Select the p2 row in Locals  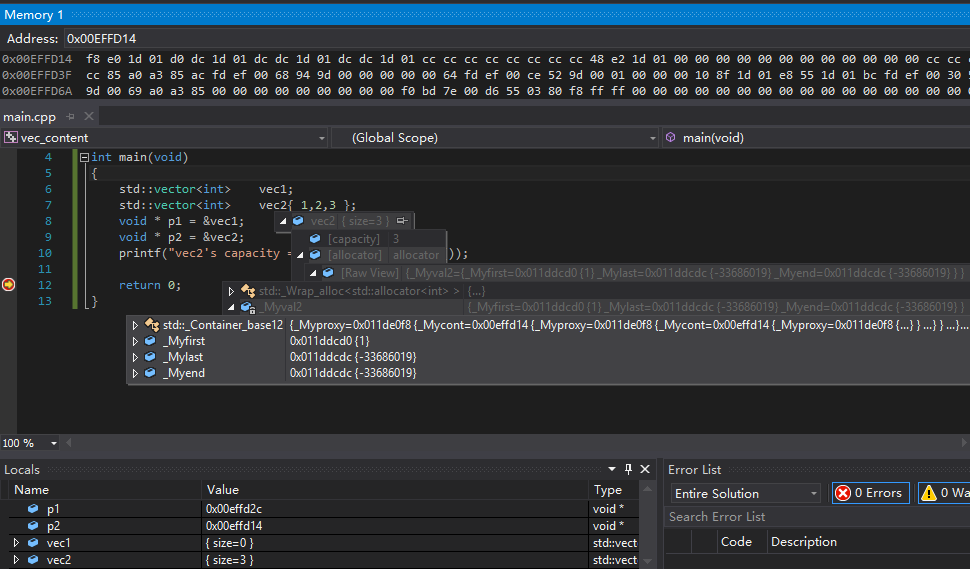point(322,526)
